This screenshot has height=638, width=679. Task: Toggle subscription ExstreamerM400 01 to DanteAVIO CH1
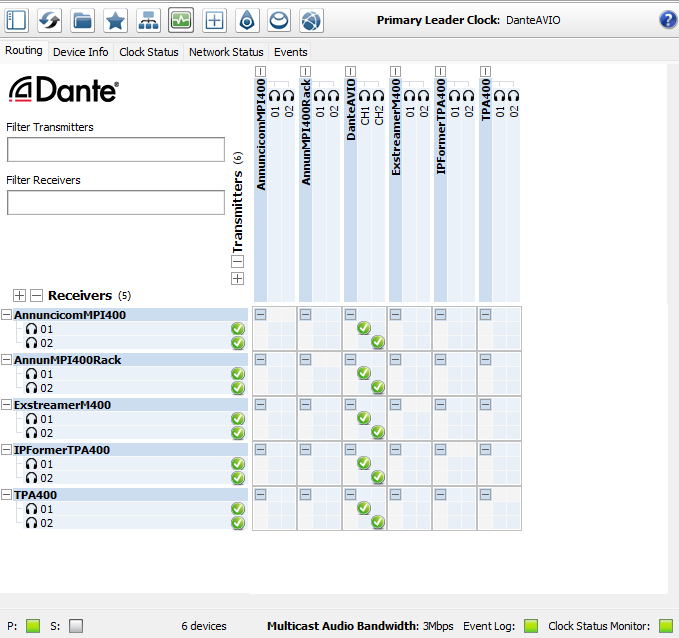tap(364, 418)
